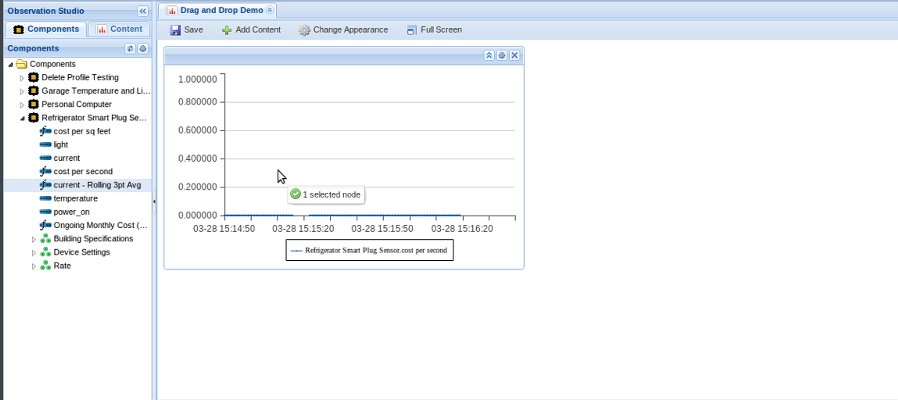The width and height of the screenshot is (898, 400).
Task: Expand the Personal Computer tree node
Action: click(22, 105)
